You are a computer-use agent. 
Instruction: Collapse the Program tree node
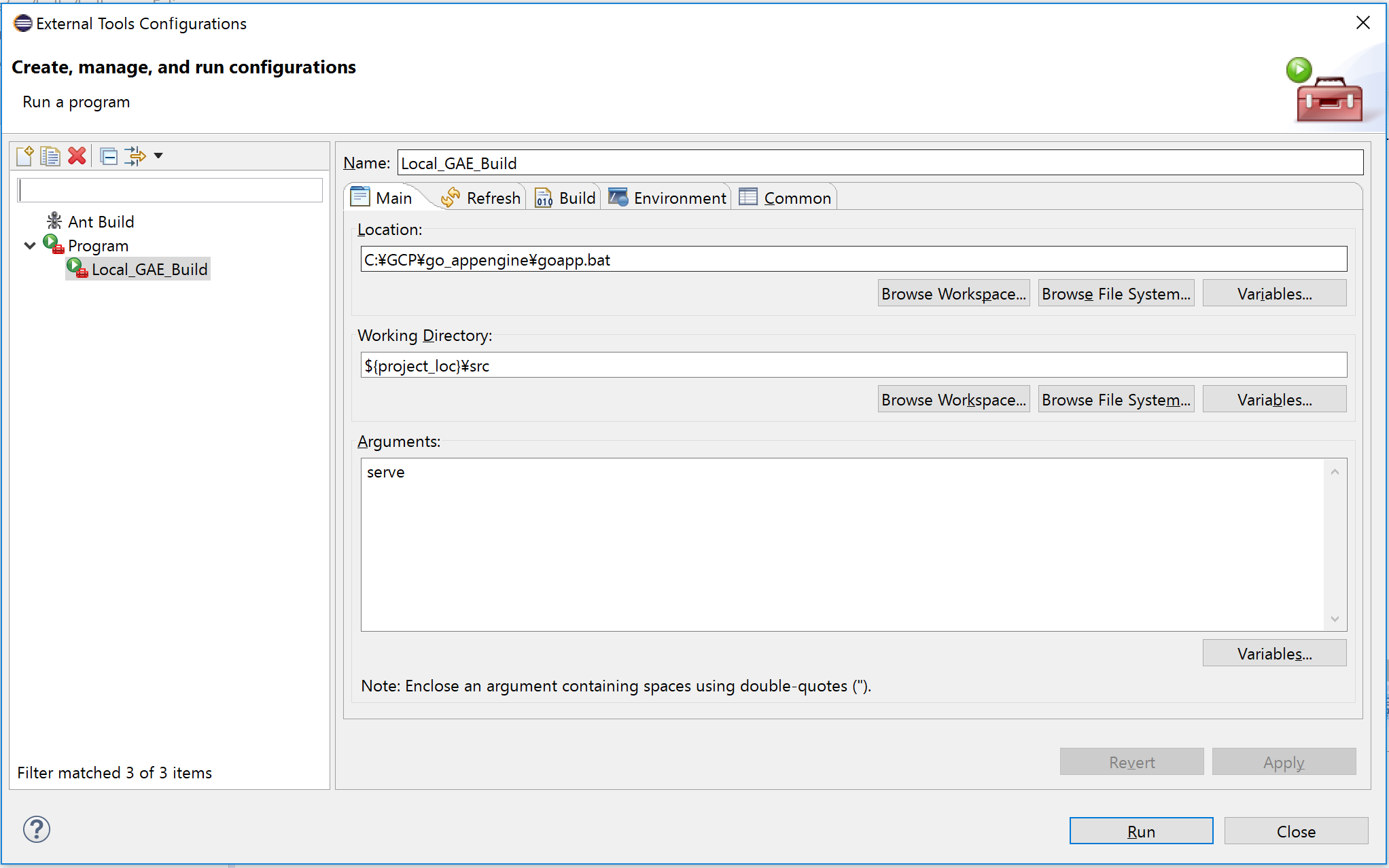tap(30, 246)
